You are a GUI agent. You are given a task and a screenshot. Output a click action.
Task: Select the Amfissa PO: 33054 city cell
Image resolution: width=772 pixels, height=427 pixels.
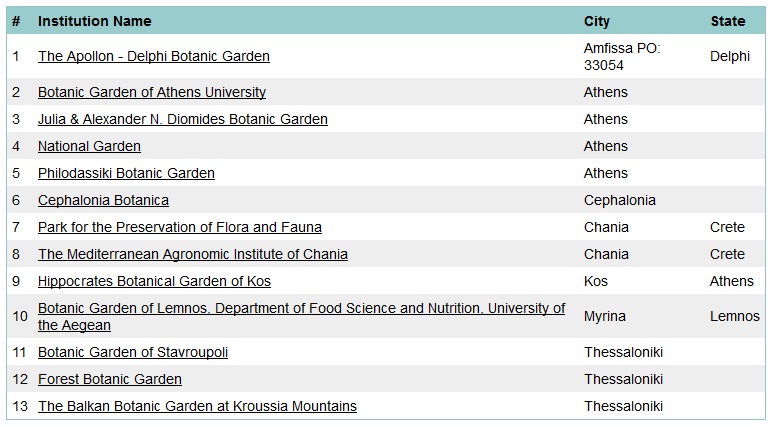click(x=622, y=57)
